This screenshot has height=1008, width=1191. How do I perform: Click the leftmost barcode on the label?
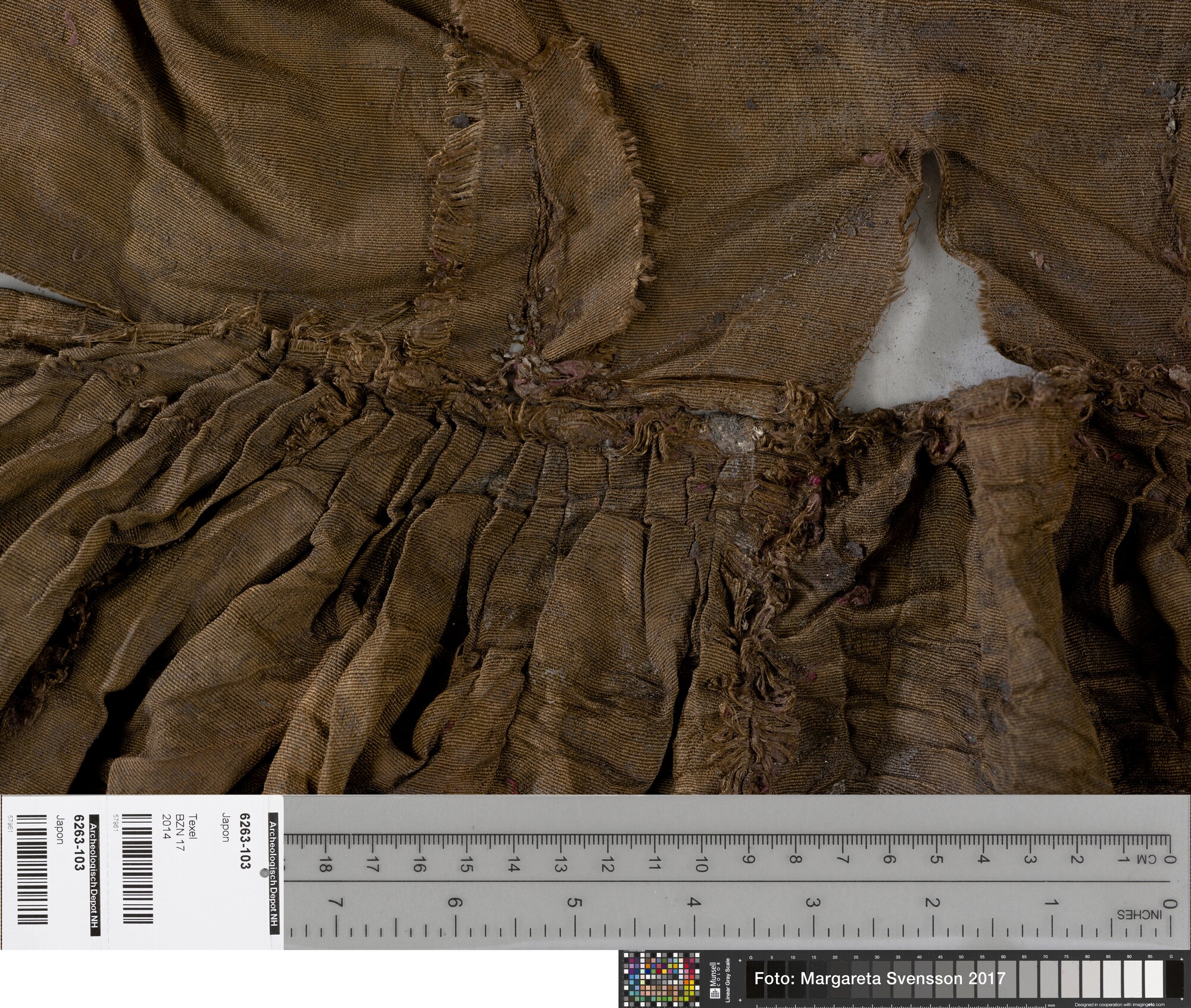(x=32, y=869)
